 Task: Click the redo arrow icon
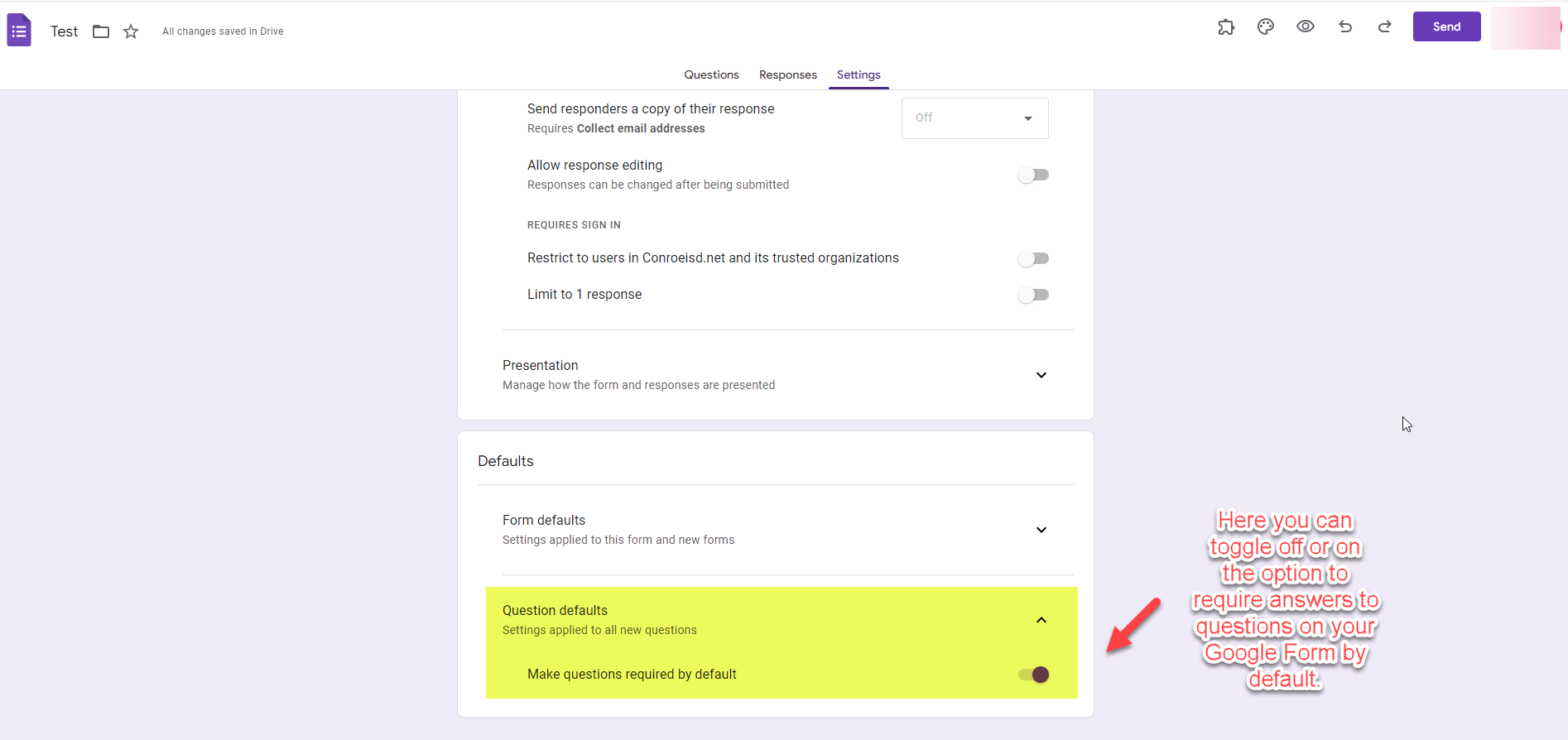(1384, 26)
